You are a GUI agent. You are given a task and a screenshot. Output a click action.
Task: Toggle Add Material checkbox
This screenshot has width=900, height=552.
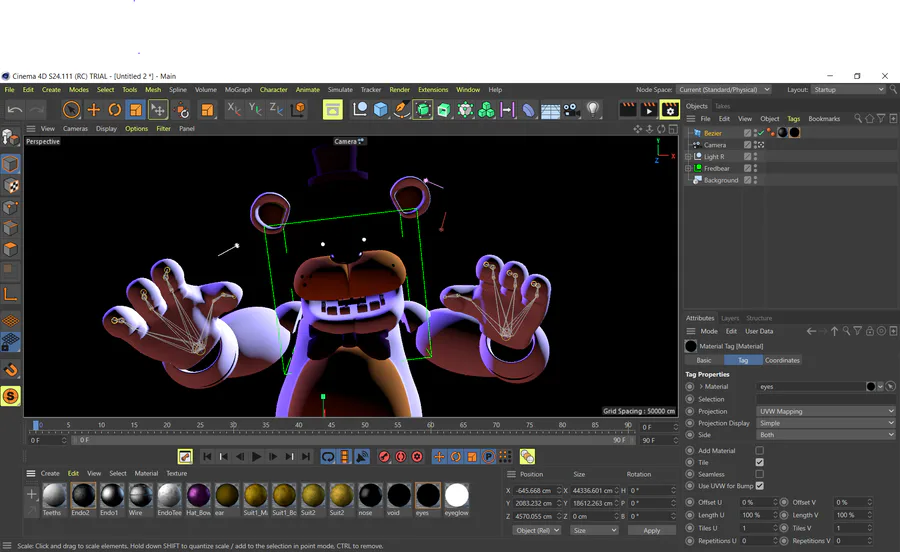click(x=759, y=450)
